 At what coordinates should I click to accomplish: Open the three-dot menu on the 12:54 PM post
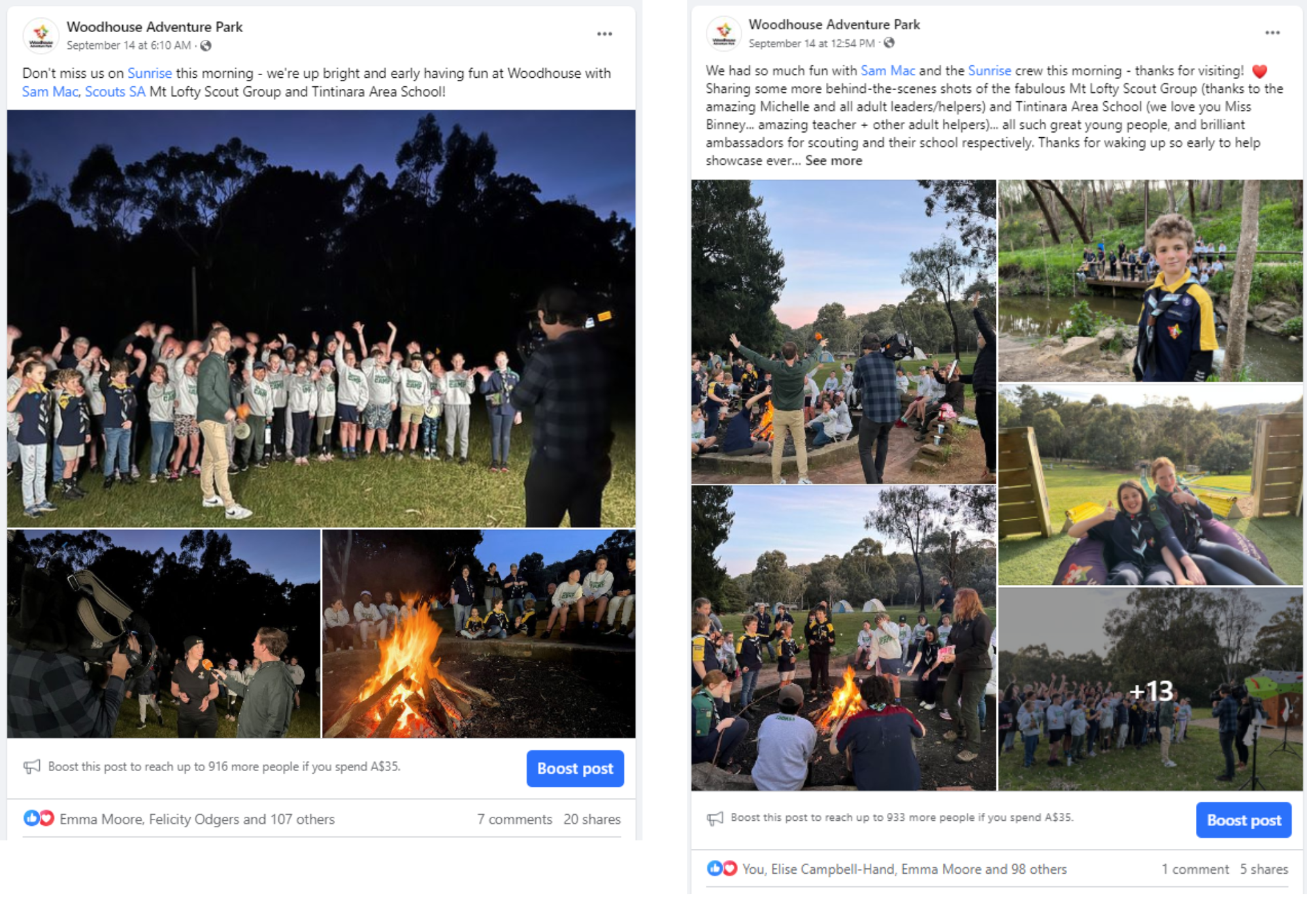pyautogui.click(x=1272, y=33)
